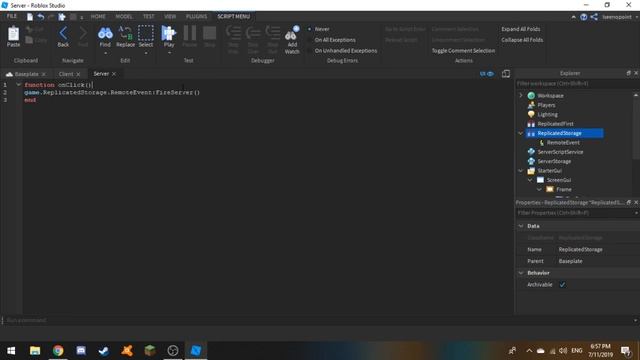Click Expand All Folds
Screen dimensions: 640x360
[521, 29]
